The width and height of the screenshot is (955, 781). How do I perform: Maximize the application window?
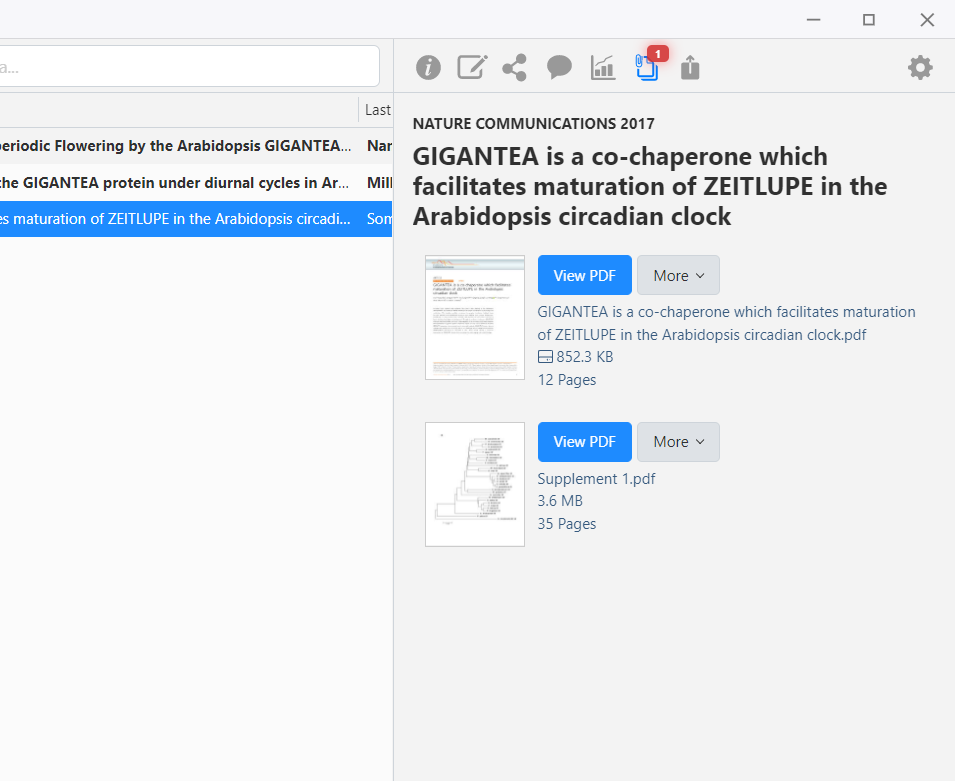pos(869,20)
